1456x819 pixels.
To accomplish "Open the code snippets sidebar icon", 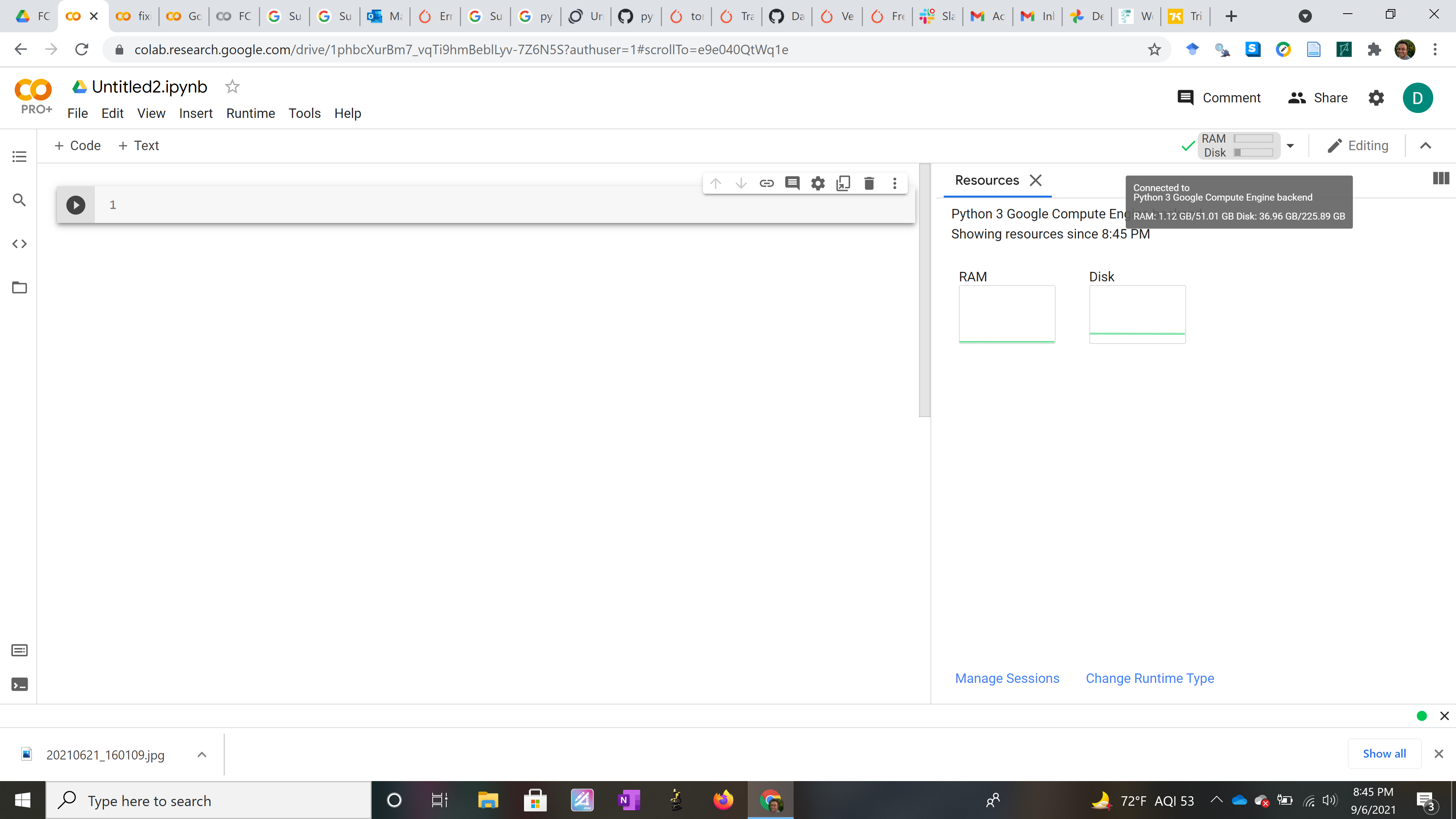I will 19,243.
